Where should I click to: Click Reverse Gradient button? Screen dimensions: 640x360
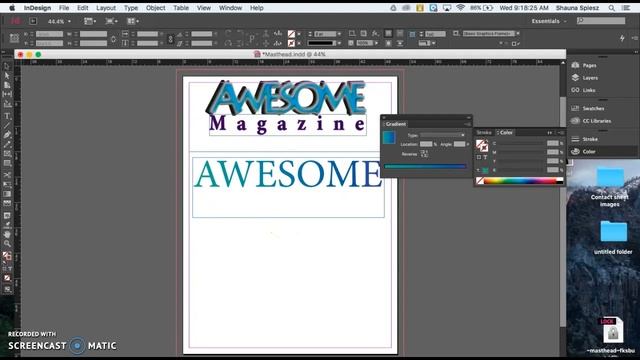tap(424, 154)
